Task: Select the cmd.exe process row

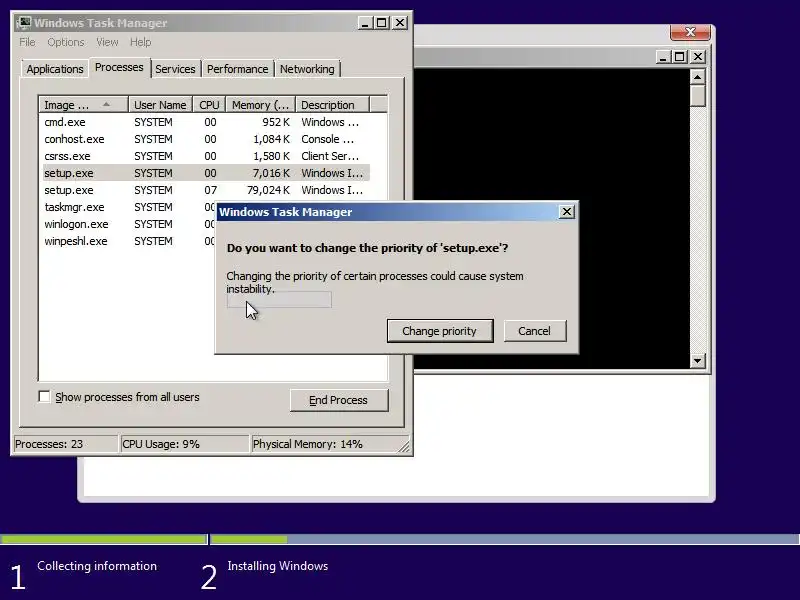Action: click(x=207, y=122)
